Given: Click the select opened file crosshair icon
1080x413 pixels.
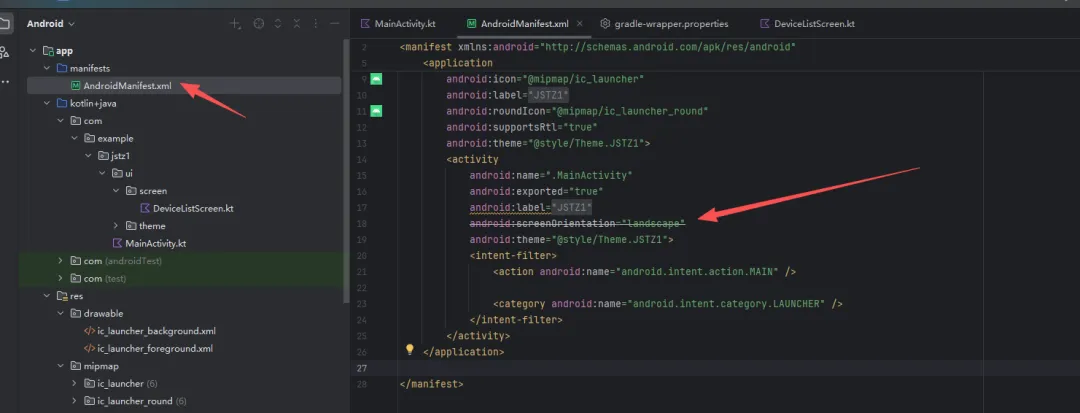Looking at the screenshot, I should pyautogui.click(x=258, y=24).
